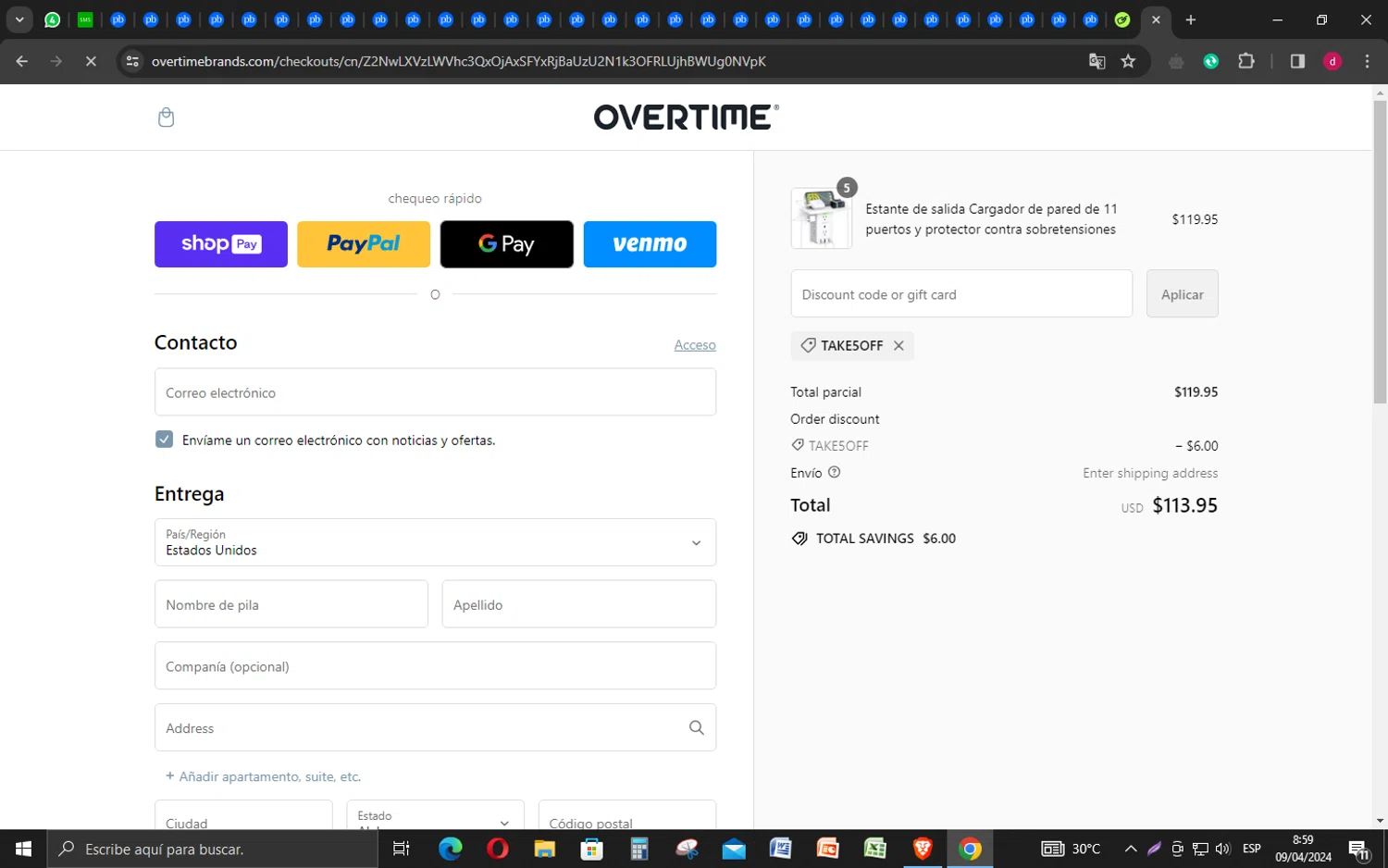Open Excel from taskbar
The image size is (1388, 868).
(875, 849)
